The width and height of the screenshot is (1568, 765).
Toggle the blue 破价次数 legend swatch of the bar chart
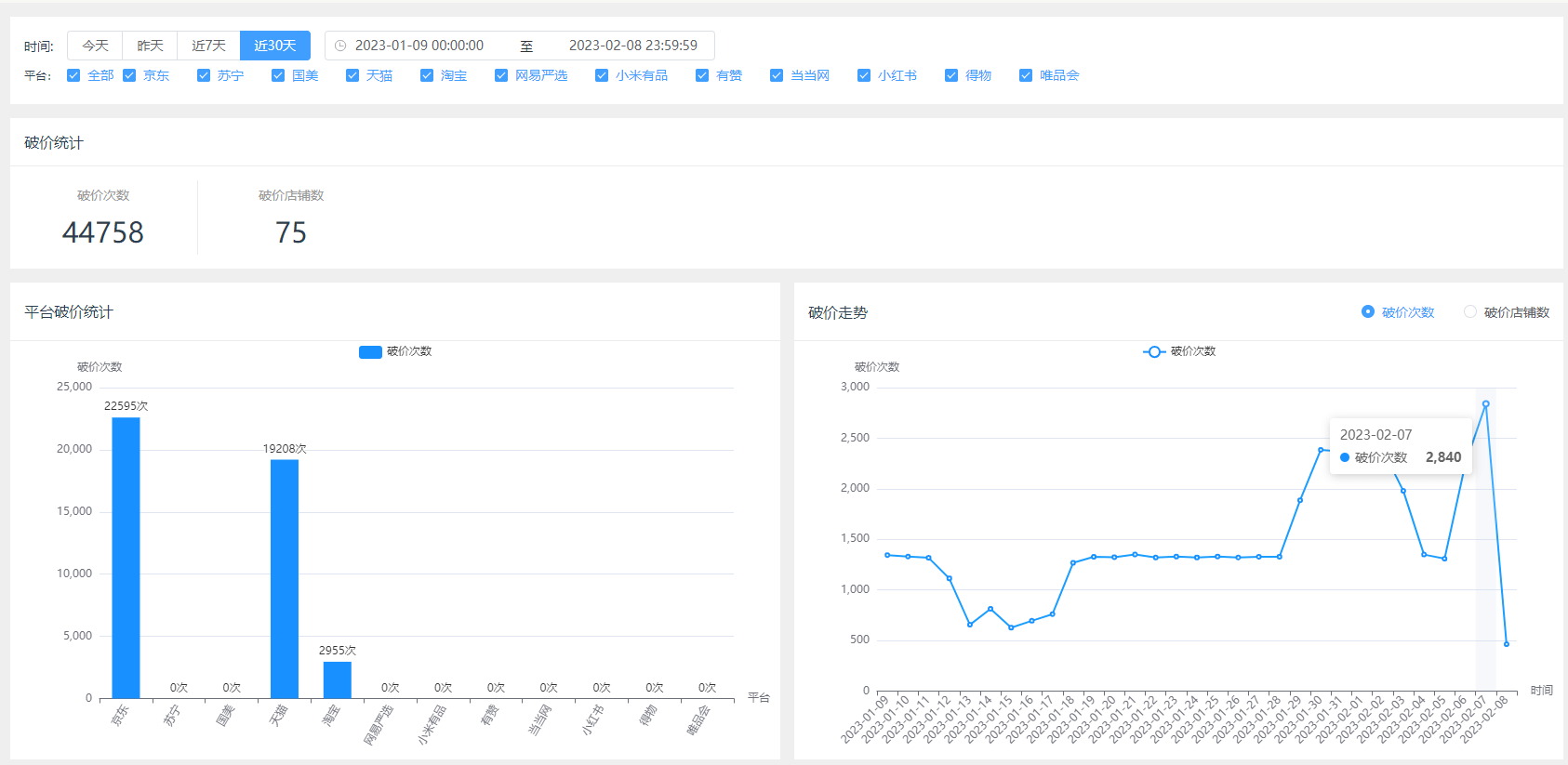click(x=370, y=351)
